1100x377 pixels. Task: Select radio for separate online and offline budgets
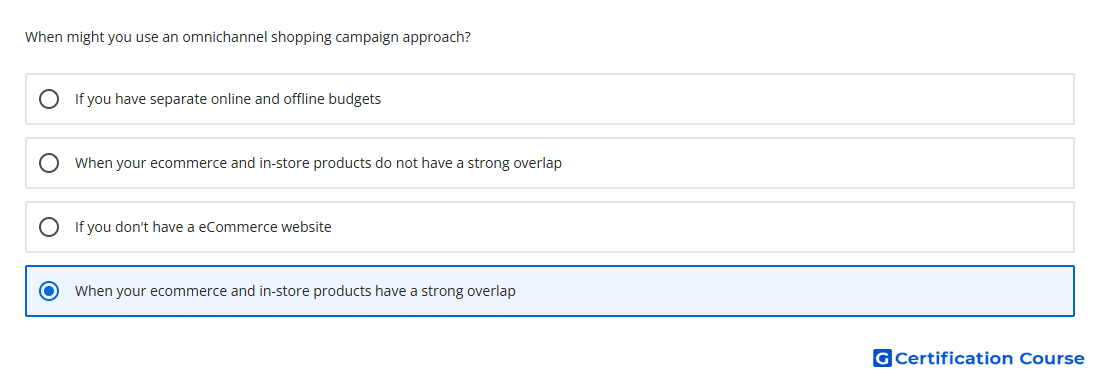(x=49, y=99)
